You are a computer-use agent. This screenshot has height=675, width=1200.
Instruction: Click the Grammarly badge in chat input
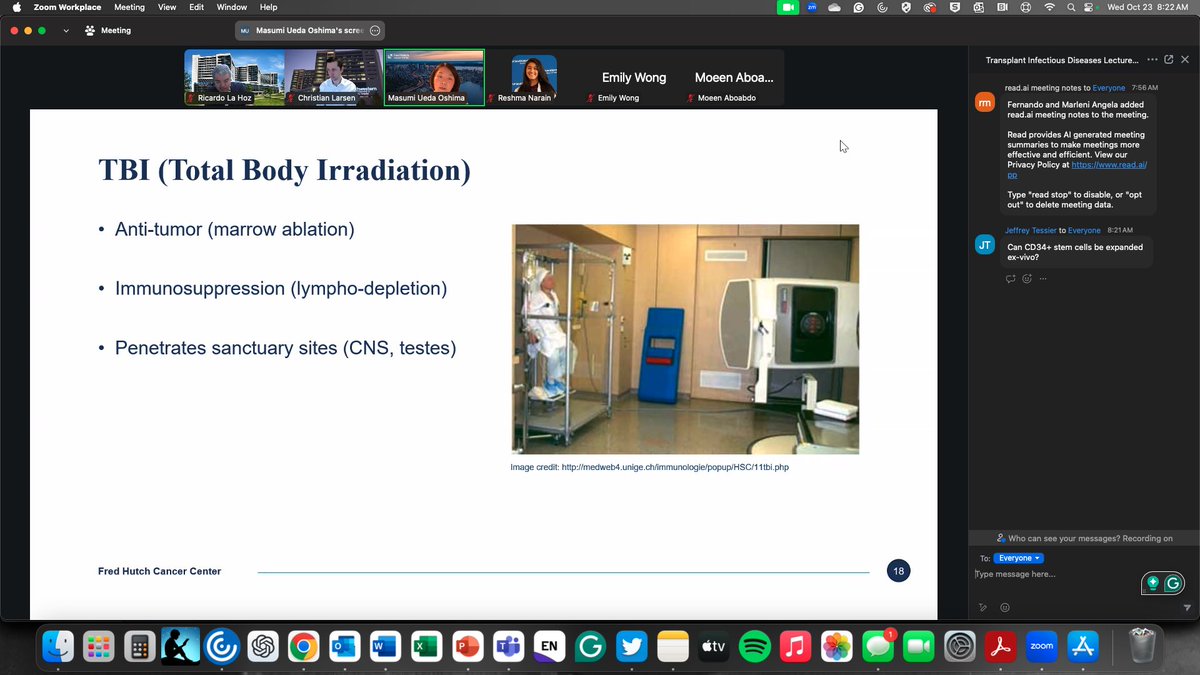click(x=1173, y=583)
